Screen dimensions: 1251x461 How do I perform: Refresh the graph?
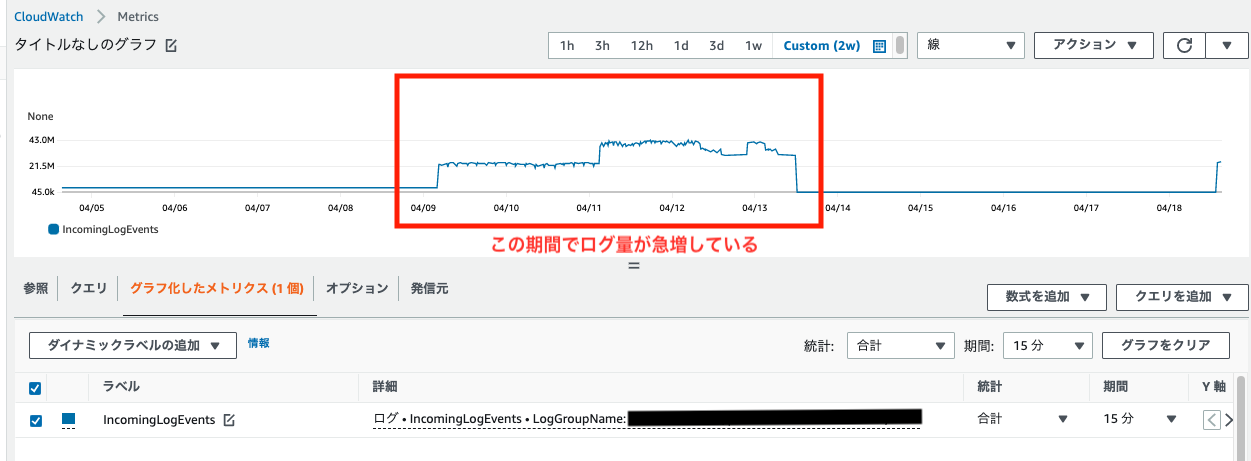[1184, 45]
